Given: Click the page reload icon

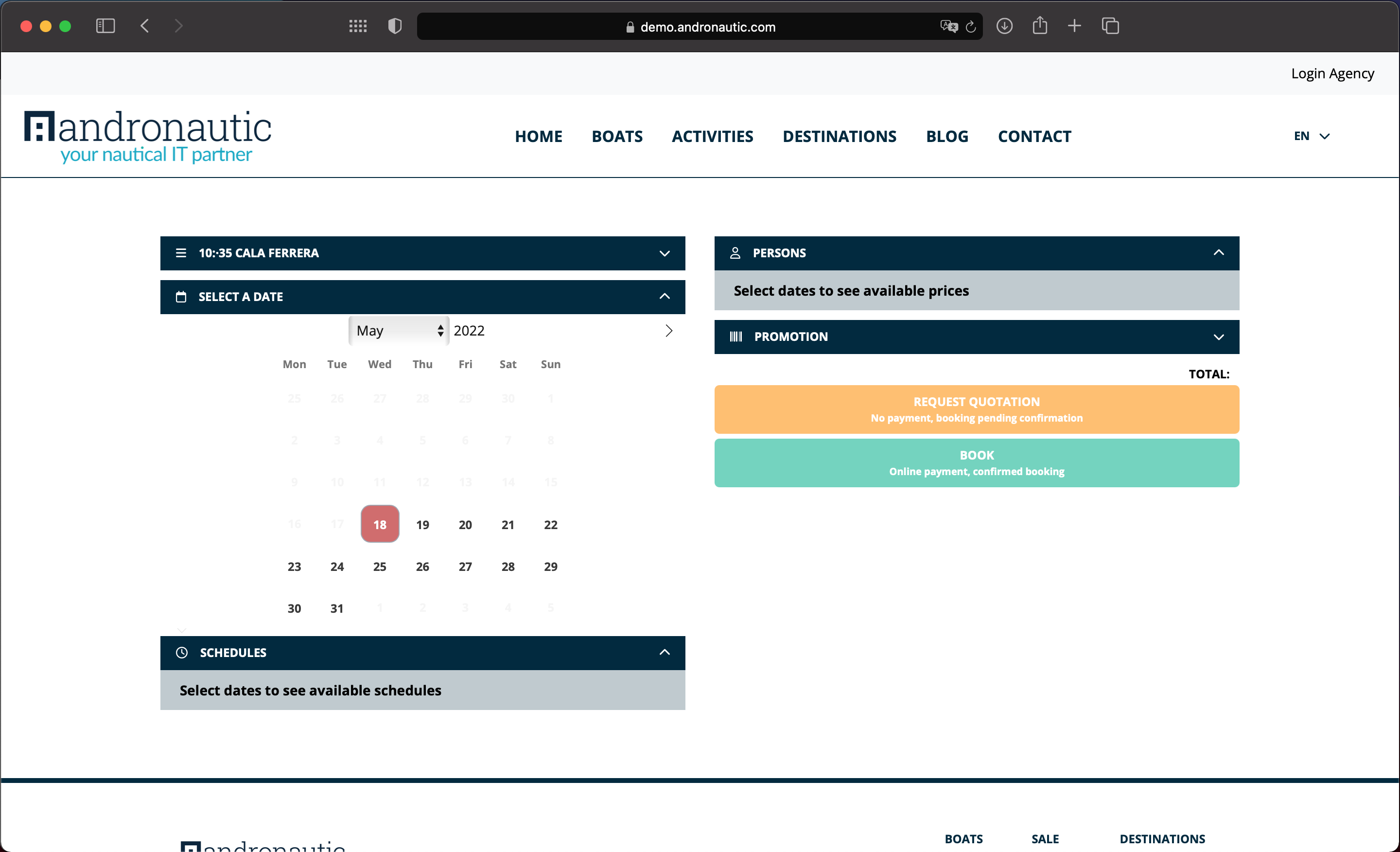Looking at the screenshot, I should [x=971, y=27].
